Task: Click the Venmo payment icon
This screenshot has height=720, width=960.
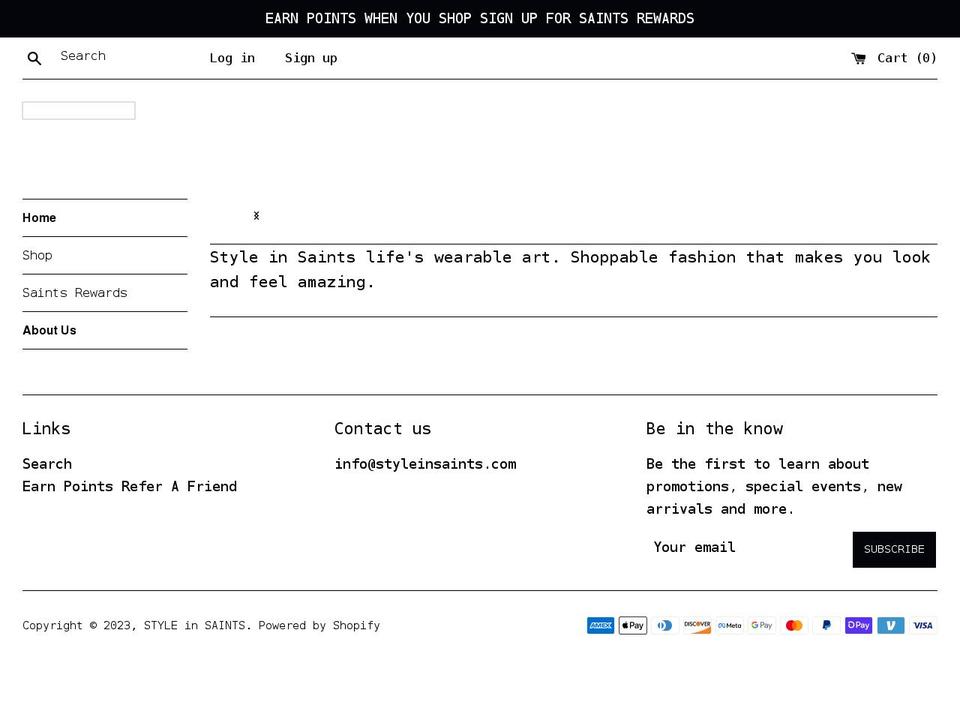Action: click(890, 625)
